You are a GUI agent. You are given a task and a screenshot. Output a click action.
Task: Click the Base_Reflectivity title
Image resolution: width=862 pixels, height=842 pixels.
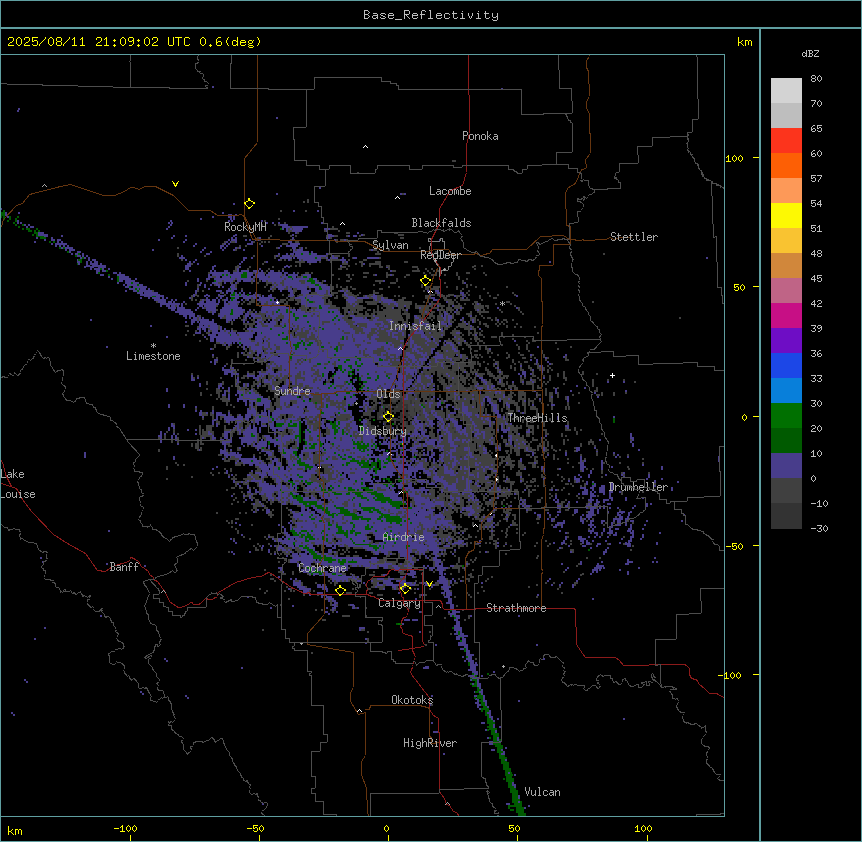[431, 15]
